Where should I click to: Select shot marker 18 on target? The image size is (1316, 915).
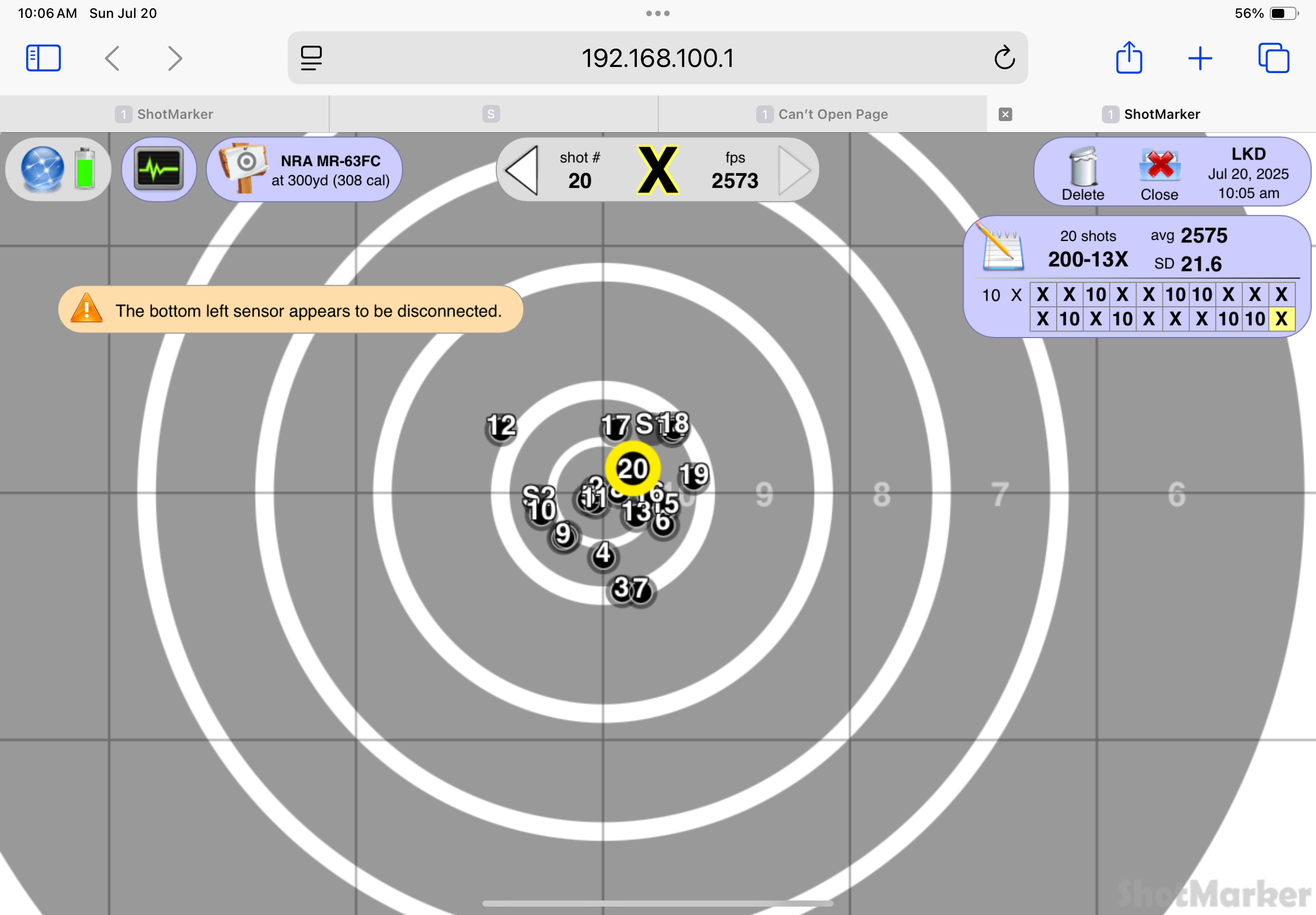click(674, 425)
